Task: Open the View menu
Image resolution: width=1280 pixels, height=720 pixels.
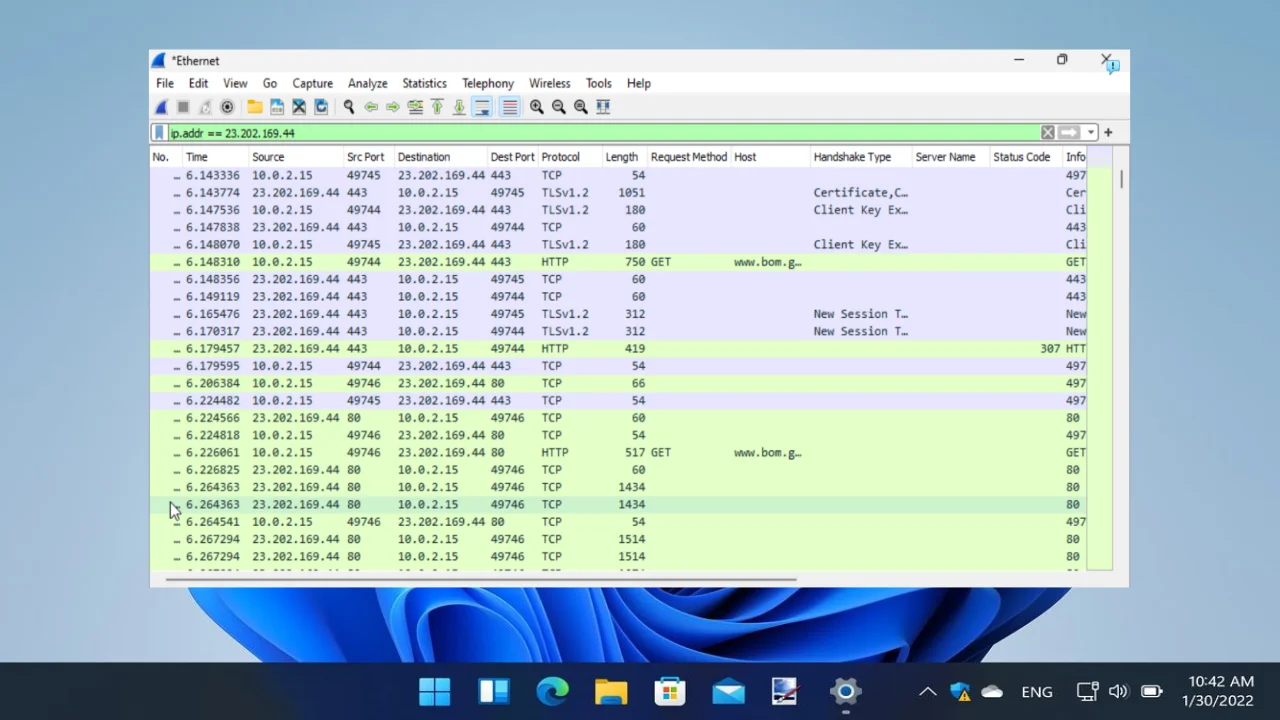Action: tap(235, 83)
